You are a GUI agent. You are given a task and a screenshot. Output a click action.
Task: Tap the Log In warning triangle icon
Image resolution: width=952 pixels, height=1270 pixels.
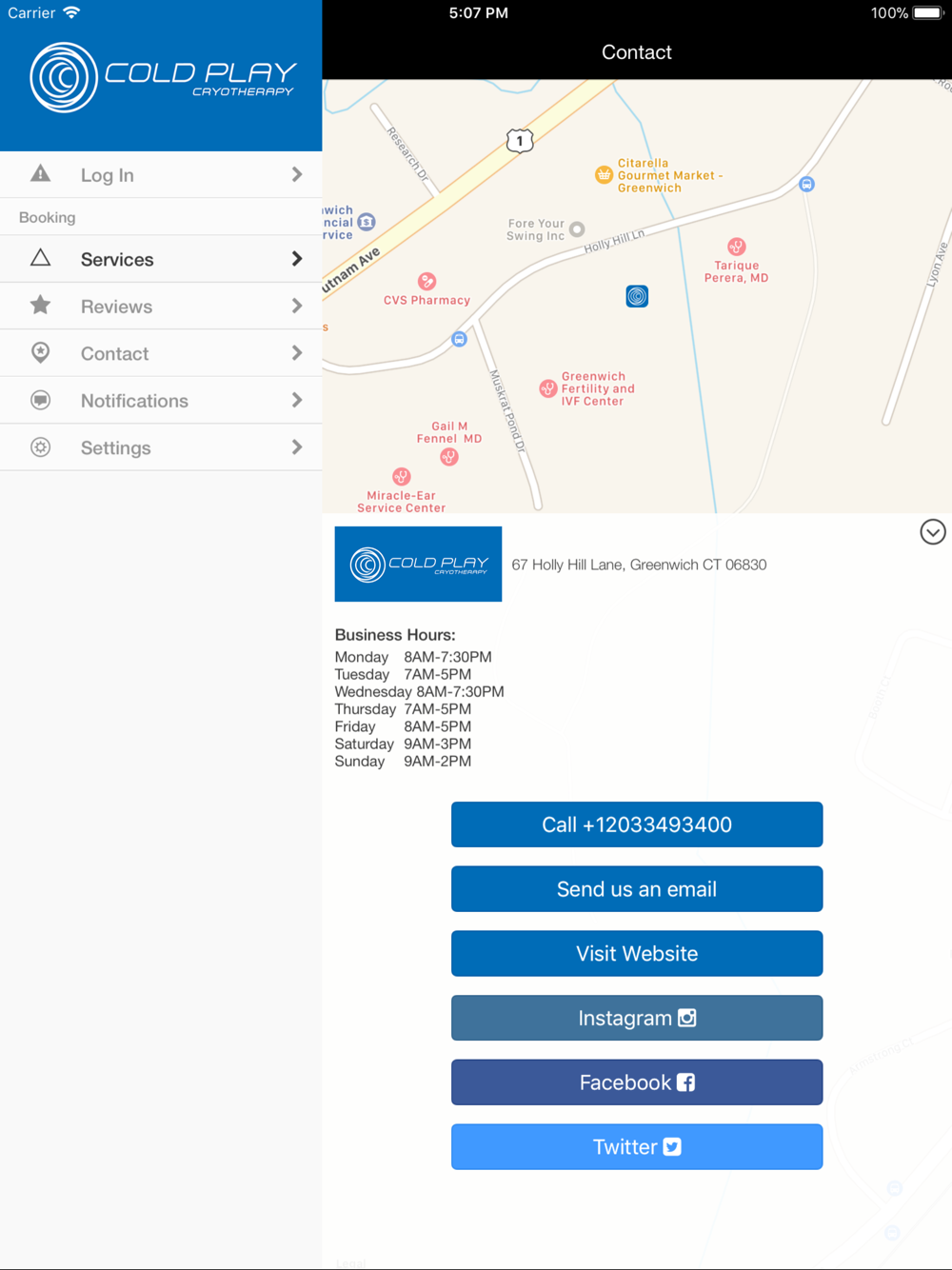pos(40,173)
